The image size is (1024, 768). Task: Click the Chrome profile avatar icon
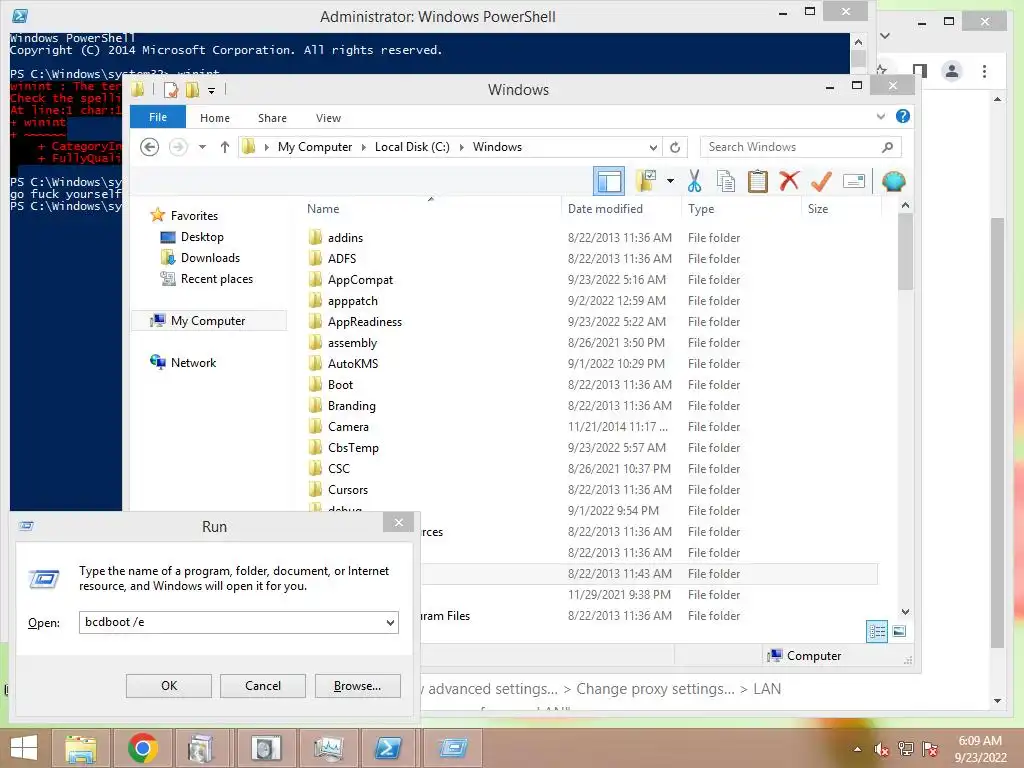pos(952,71)
